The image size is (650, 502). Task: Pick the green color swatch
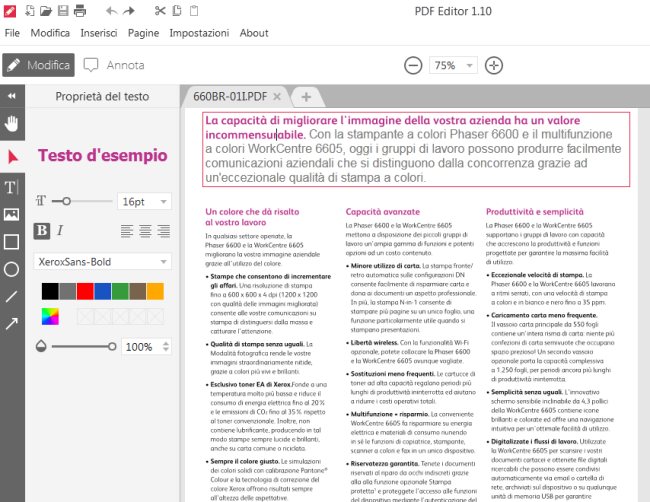tap(120, 291)
